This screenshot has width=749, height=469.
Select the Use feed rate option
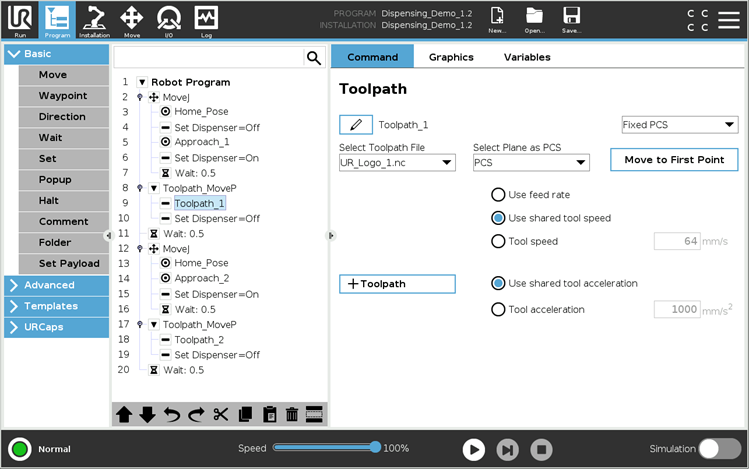498,195
